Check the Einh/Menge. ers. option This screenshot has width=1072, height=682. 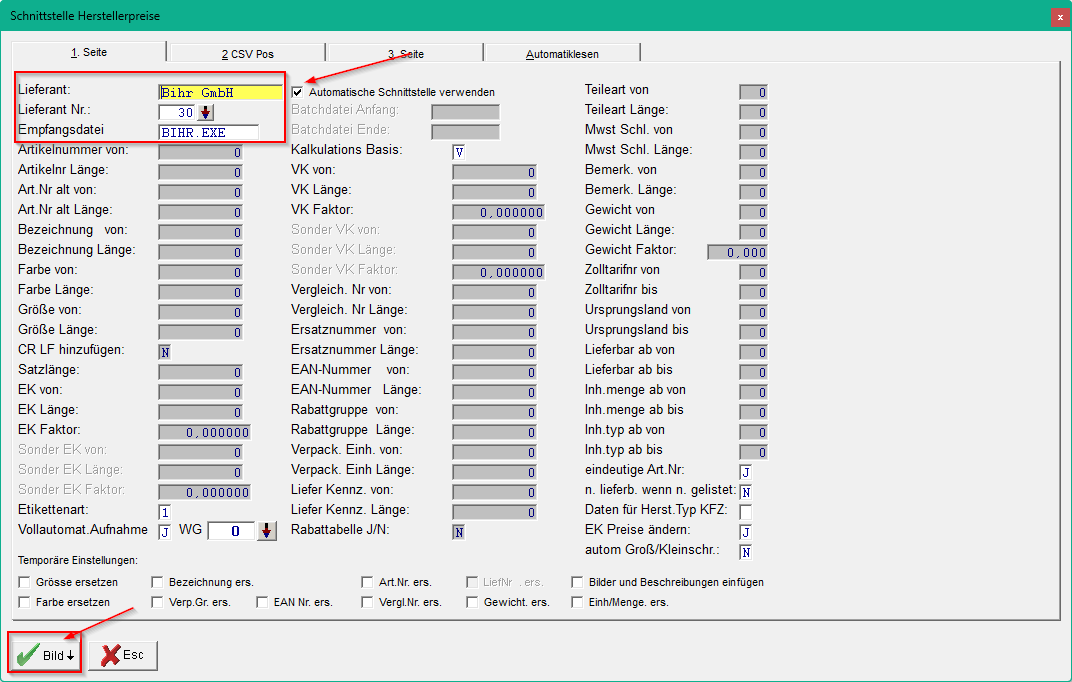pyautogui.click(x=577, y=602)
